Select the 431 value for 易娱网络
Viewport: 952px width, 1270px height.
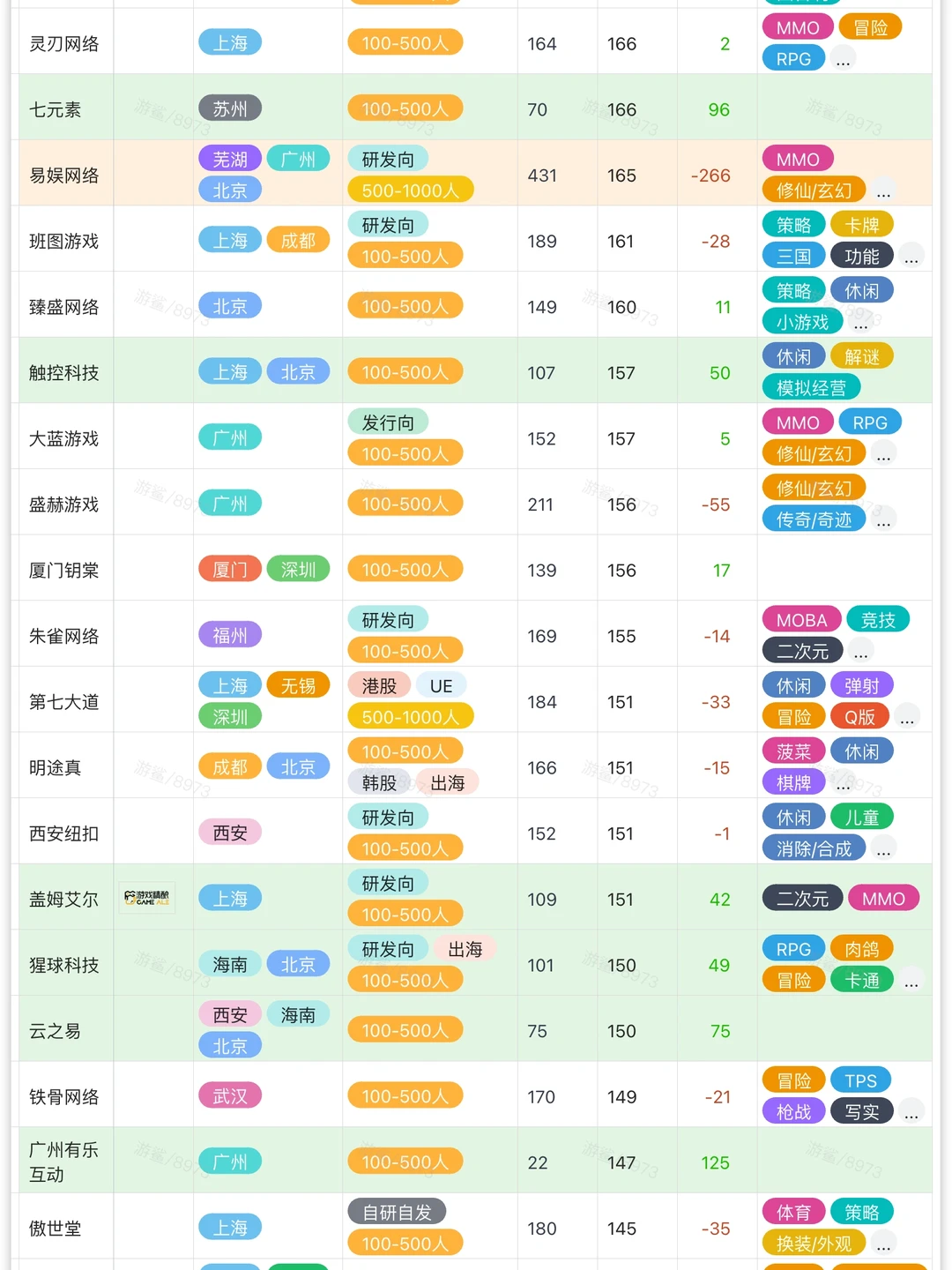coord(542,176)
